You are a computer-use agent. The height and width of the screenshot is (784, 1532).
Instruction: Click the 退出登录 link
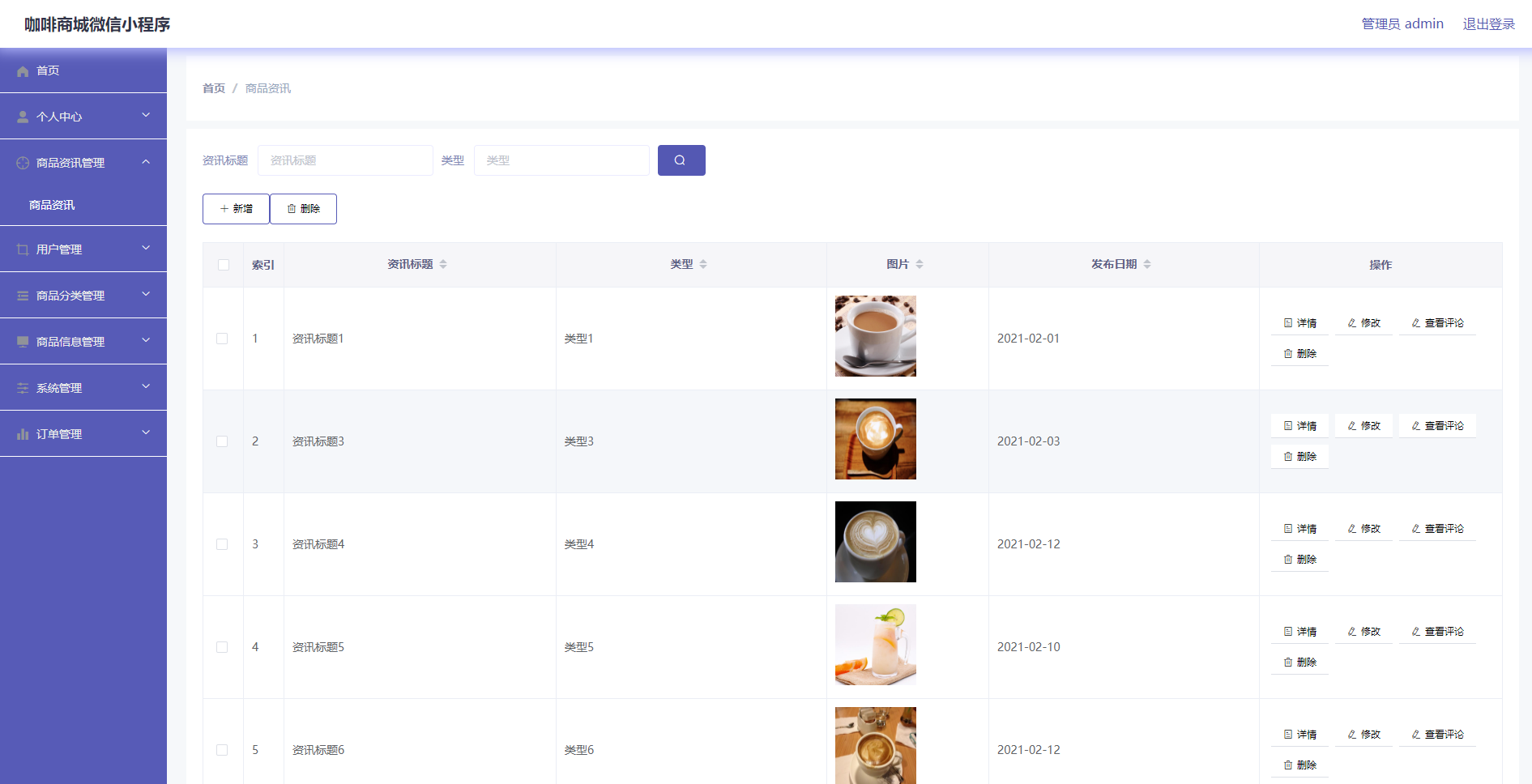click(x=1488, y=24)
